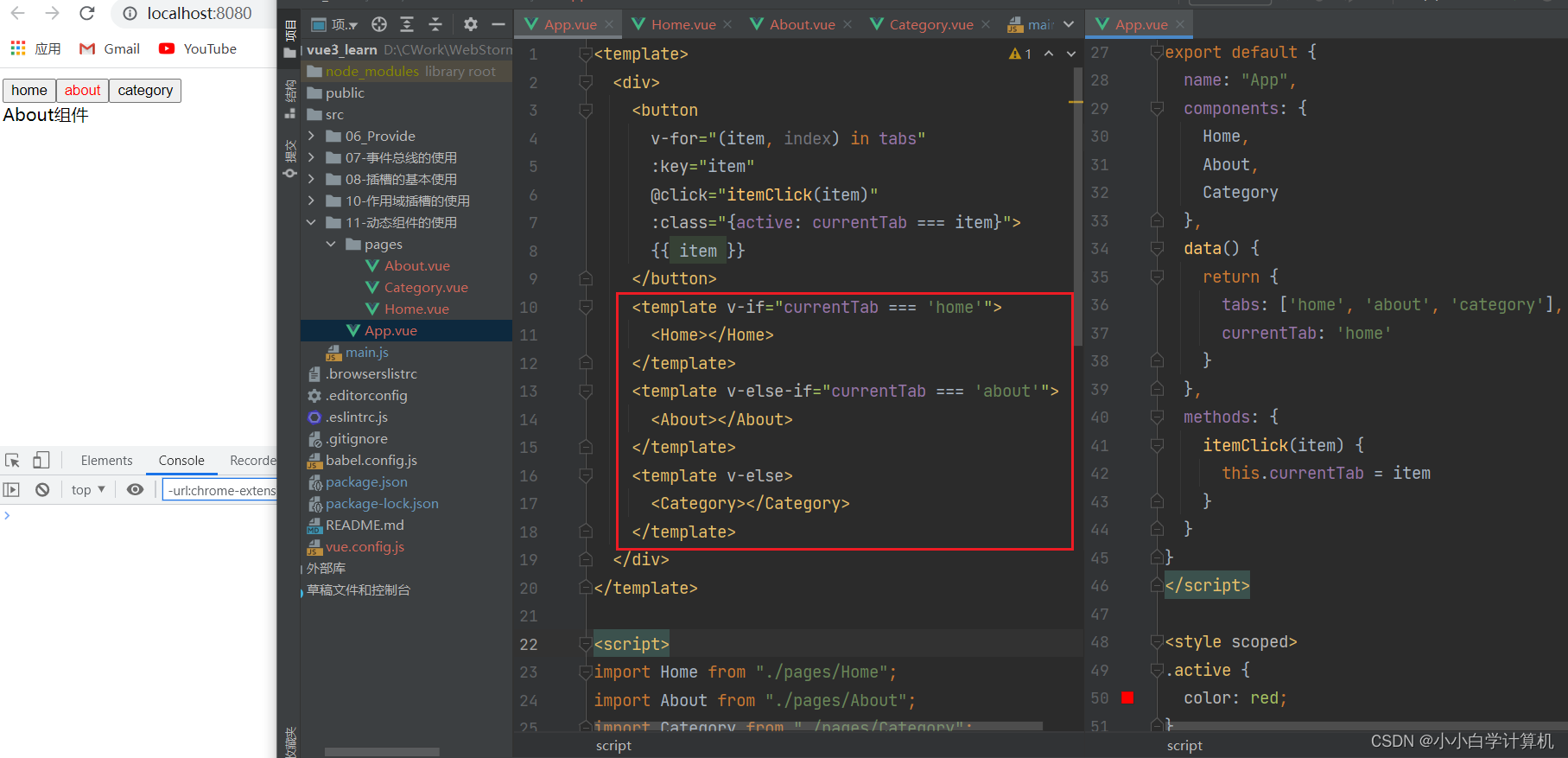This screenshot has width=1568, height=758.
Task: Expand all in the project tree
Action: tap(407, 24)
